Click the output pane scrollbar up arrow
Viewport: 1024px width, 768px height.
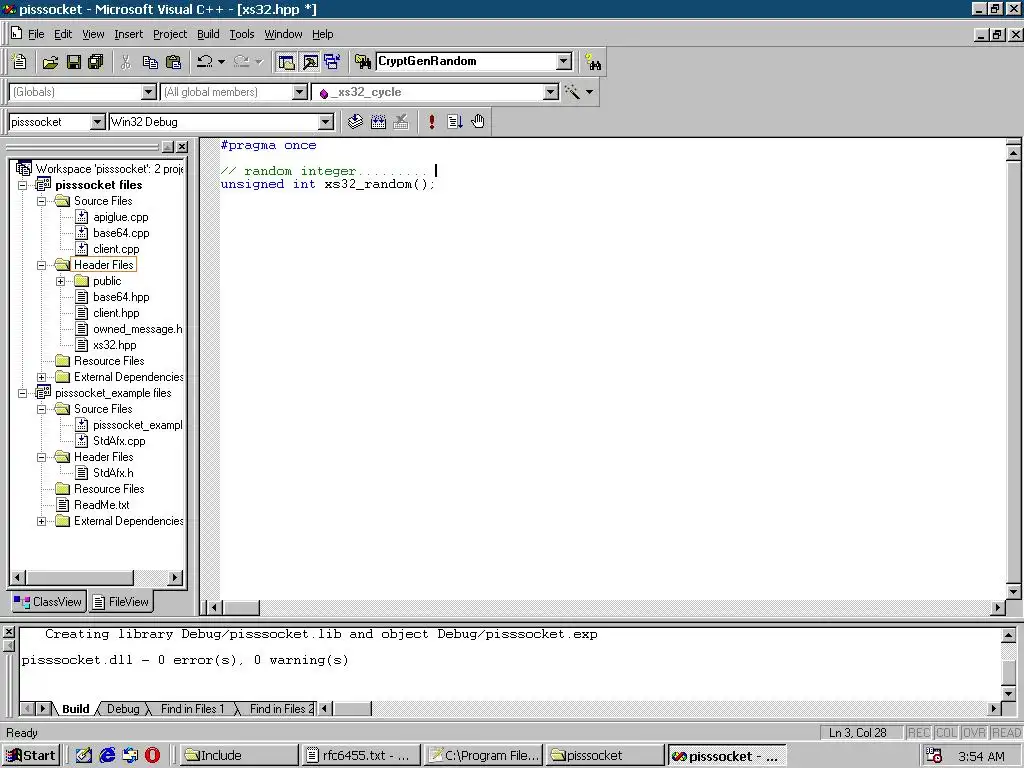click(1008, 635)
